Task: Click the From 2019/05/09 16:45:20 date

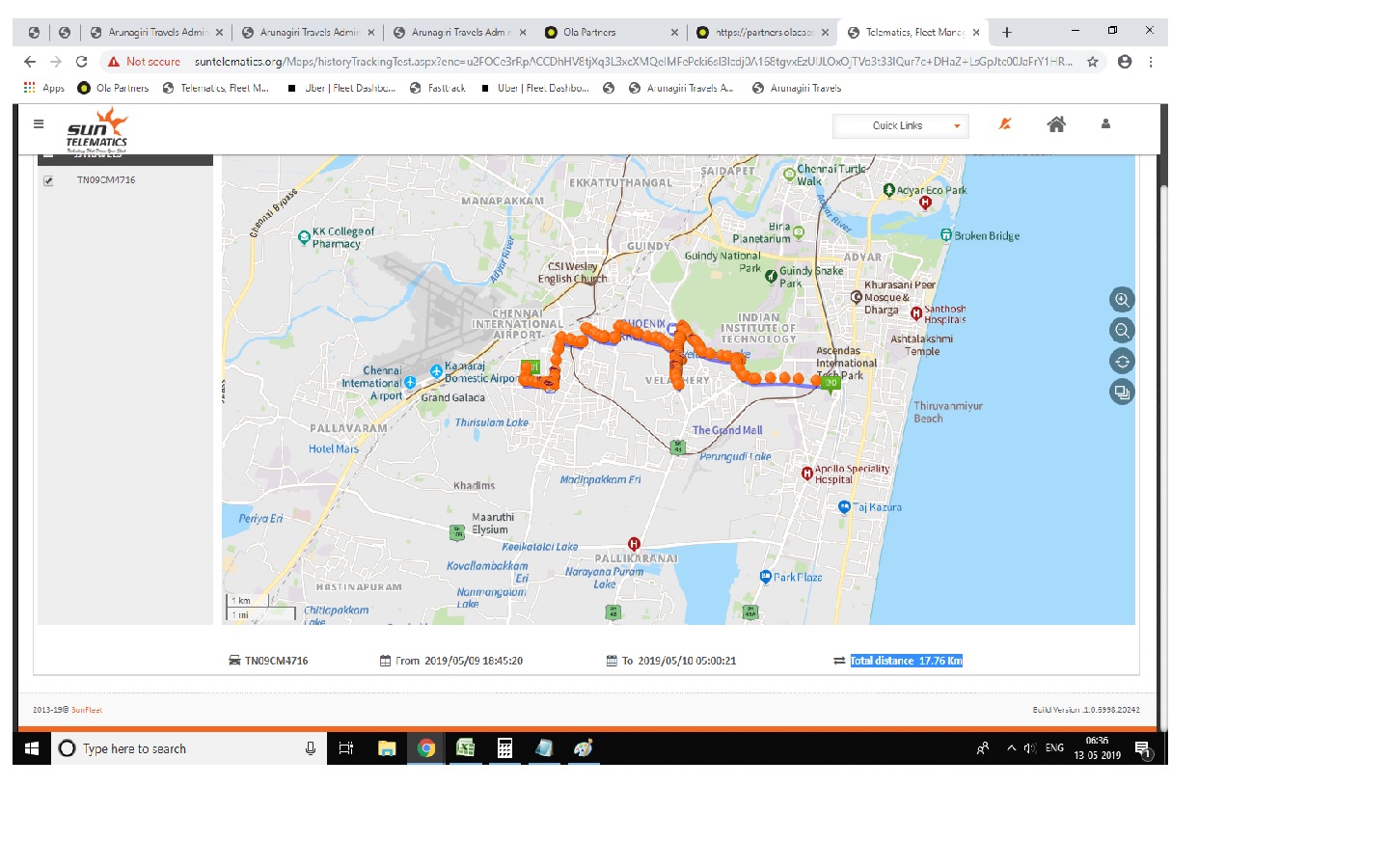Action: click(x=459, y=661)
